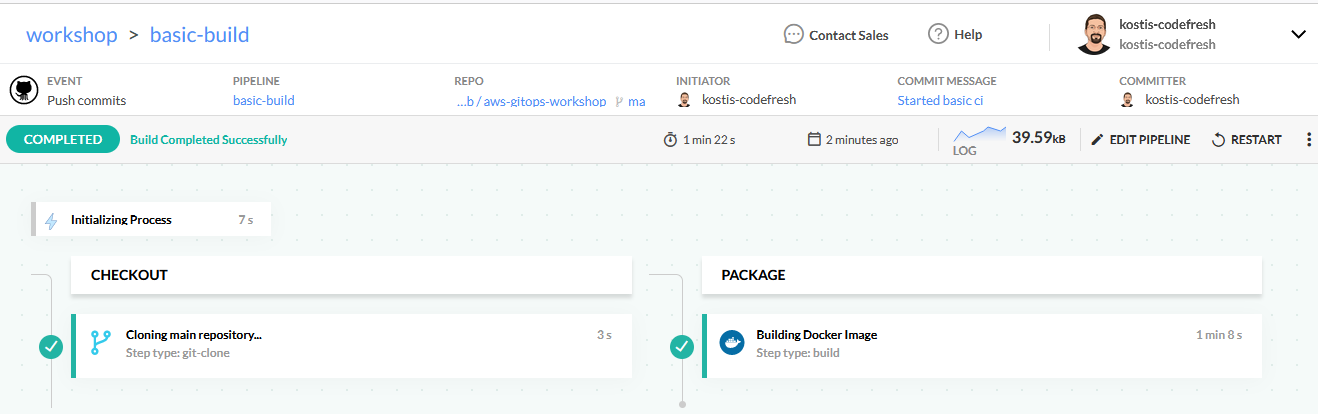The image size is (1318, 414).
Task: Click the git branch icon on clone step
Action: (x=101, y=343)
